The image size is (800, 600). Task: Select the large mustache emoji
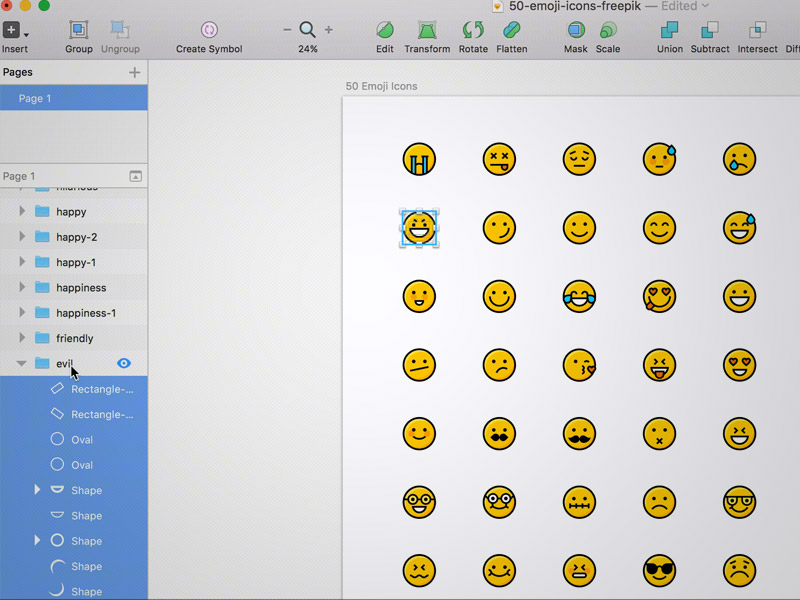tap(579, 434)
